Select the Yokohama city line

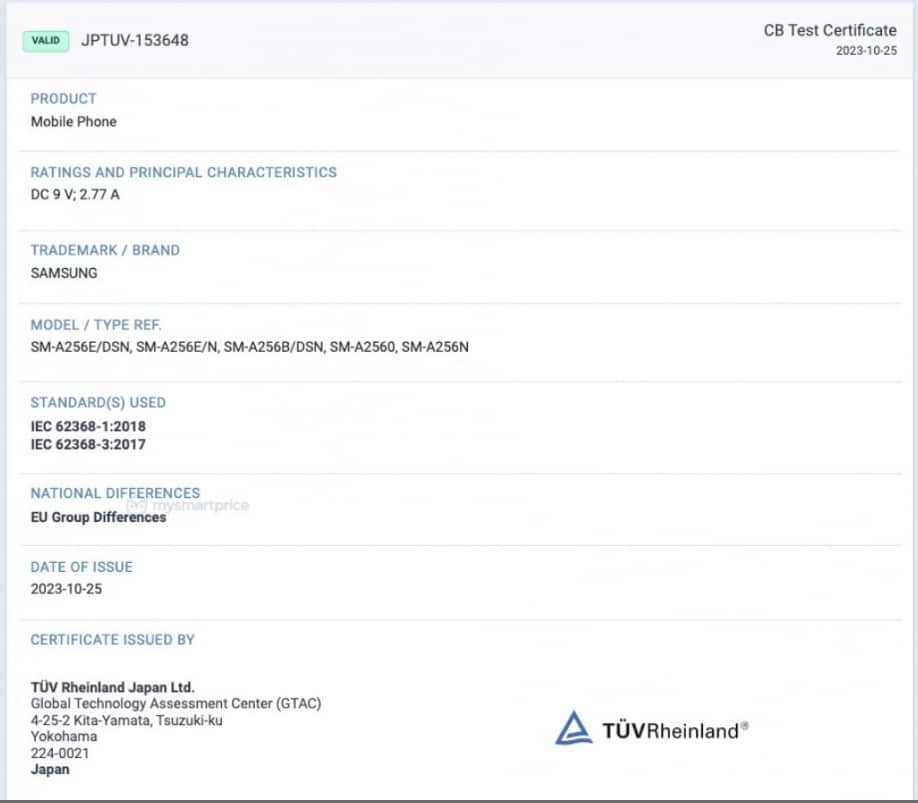[x=64, y=736]
